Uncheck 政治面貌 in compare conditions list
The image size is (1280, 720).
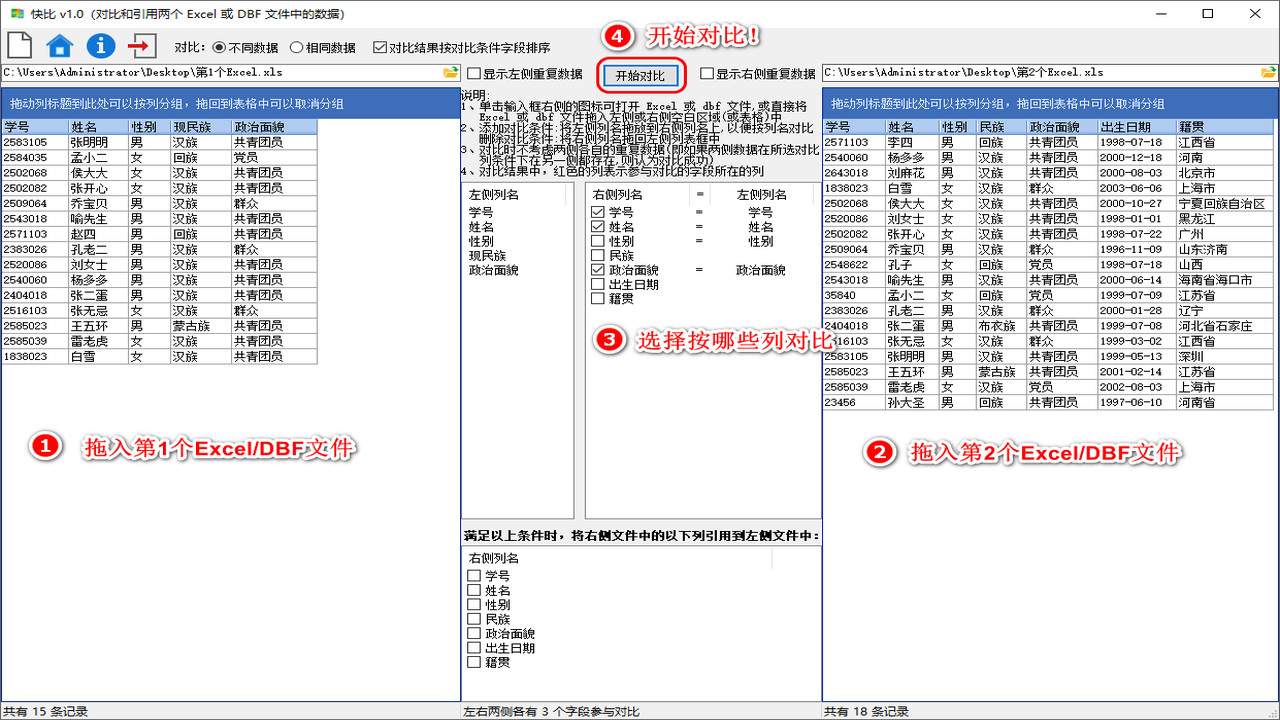click(598, 270)
